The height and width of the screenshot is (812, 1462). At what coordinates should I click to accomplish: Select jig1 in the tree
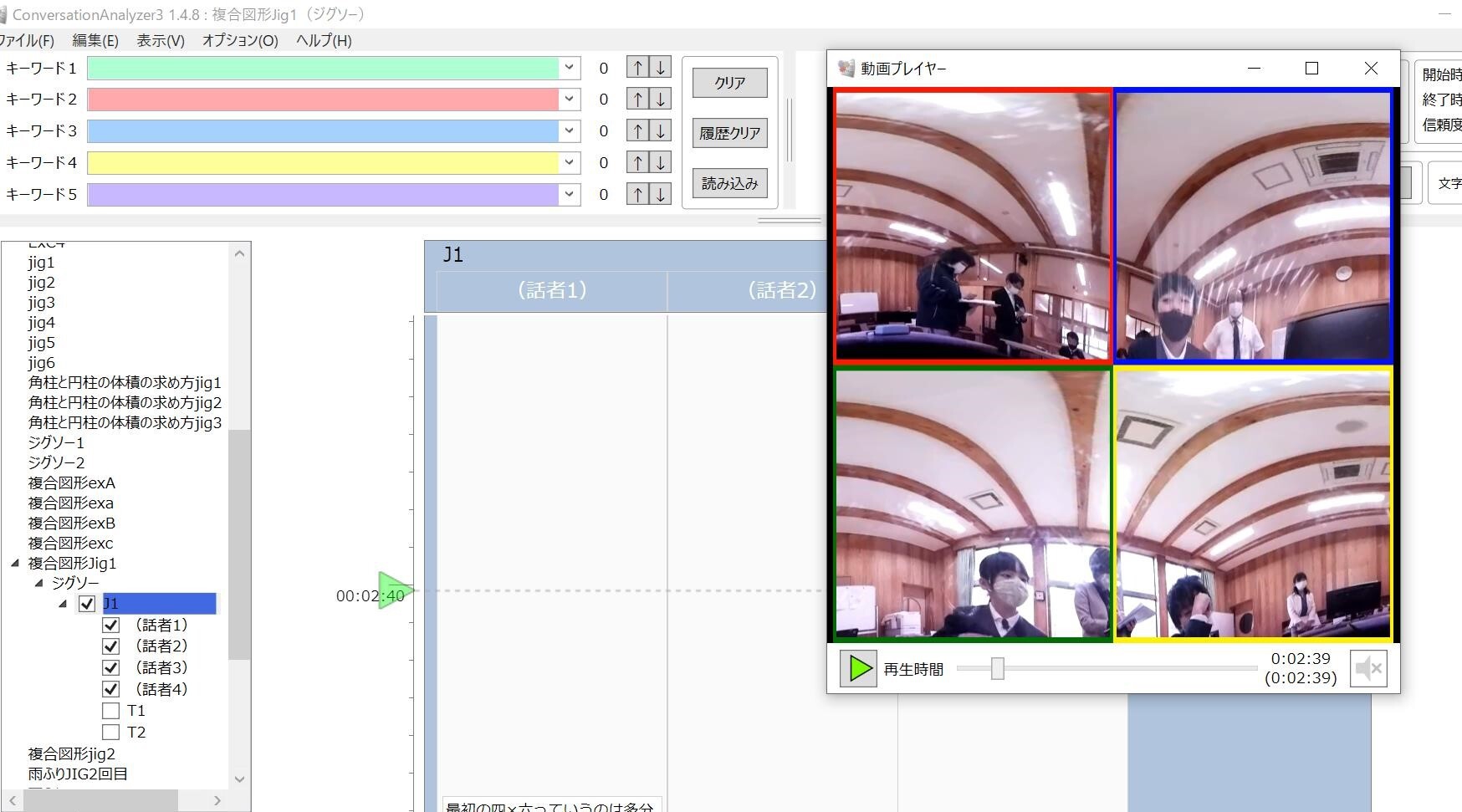41,263
